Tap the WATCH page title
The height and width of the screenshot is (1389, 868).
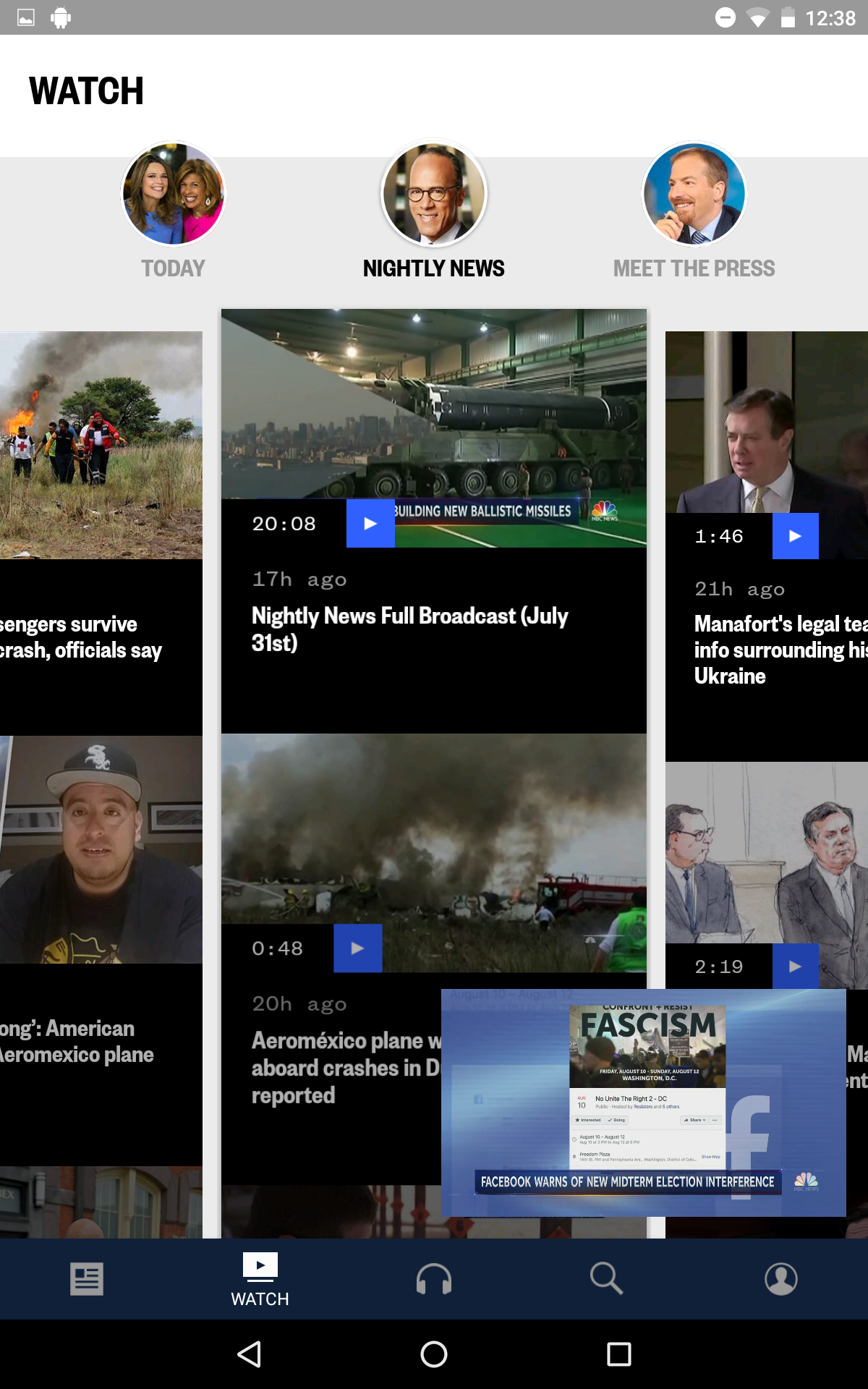tap(86, 91)
